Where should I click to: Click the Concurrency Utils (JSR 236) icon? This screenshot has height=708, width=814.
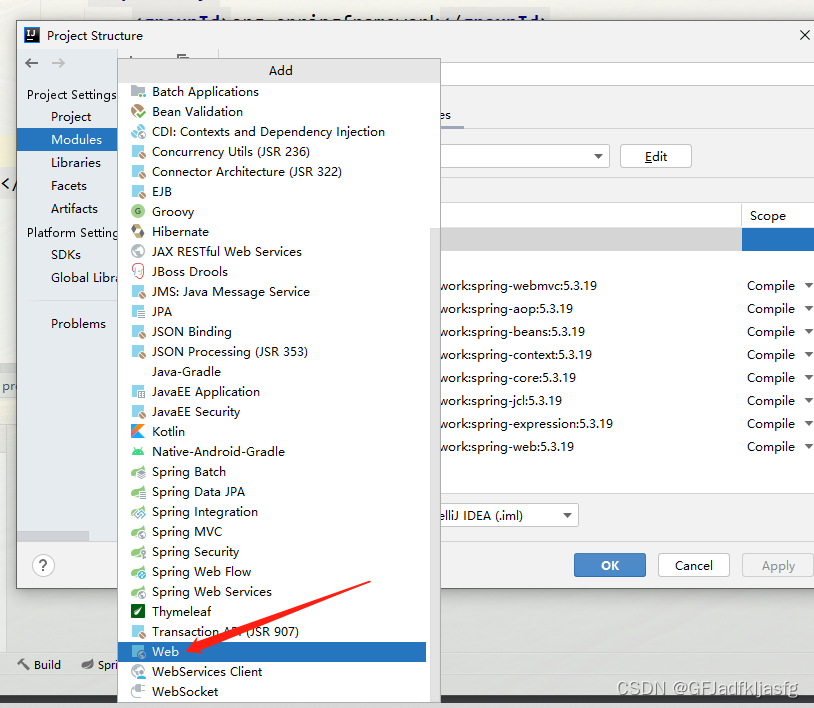(x=138, y=152)
